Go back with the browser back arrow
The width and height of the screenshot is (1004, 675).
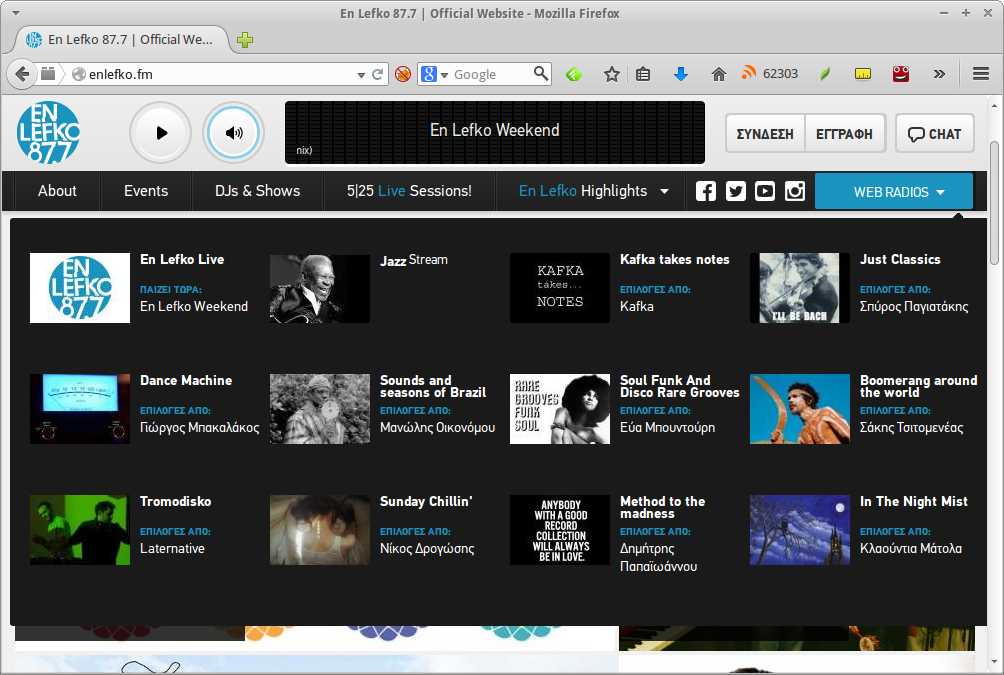pos(22,74)
